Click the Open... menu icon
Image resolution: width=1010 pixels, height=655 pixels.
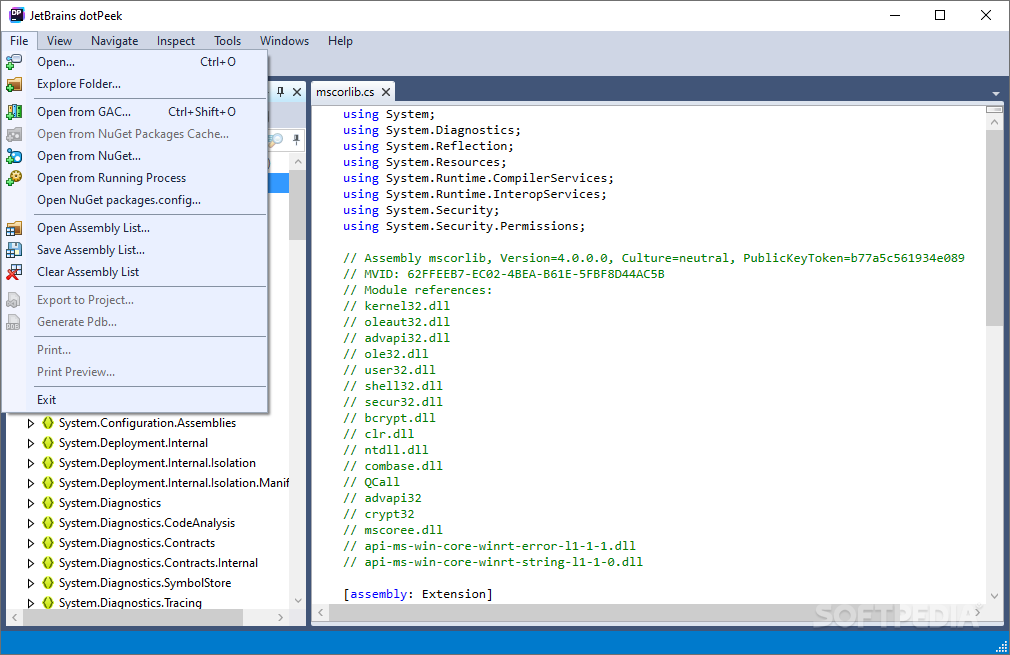click(x=14, y=62)
